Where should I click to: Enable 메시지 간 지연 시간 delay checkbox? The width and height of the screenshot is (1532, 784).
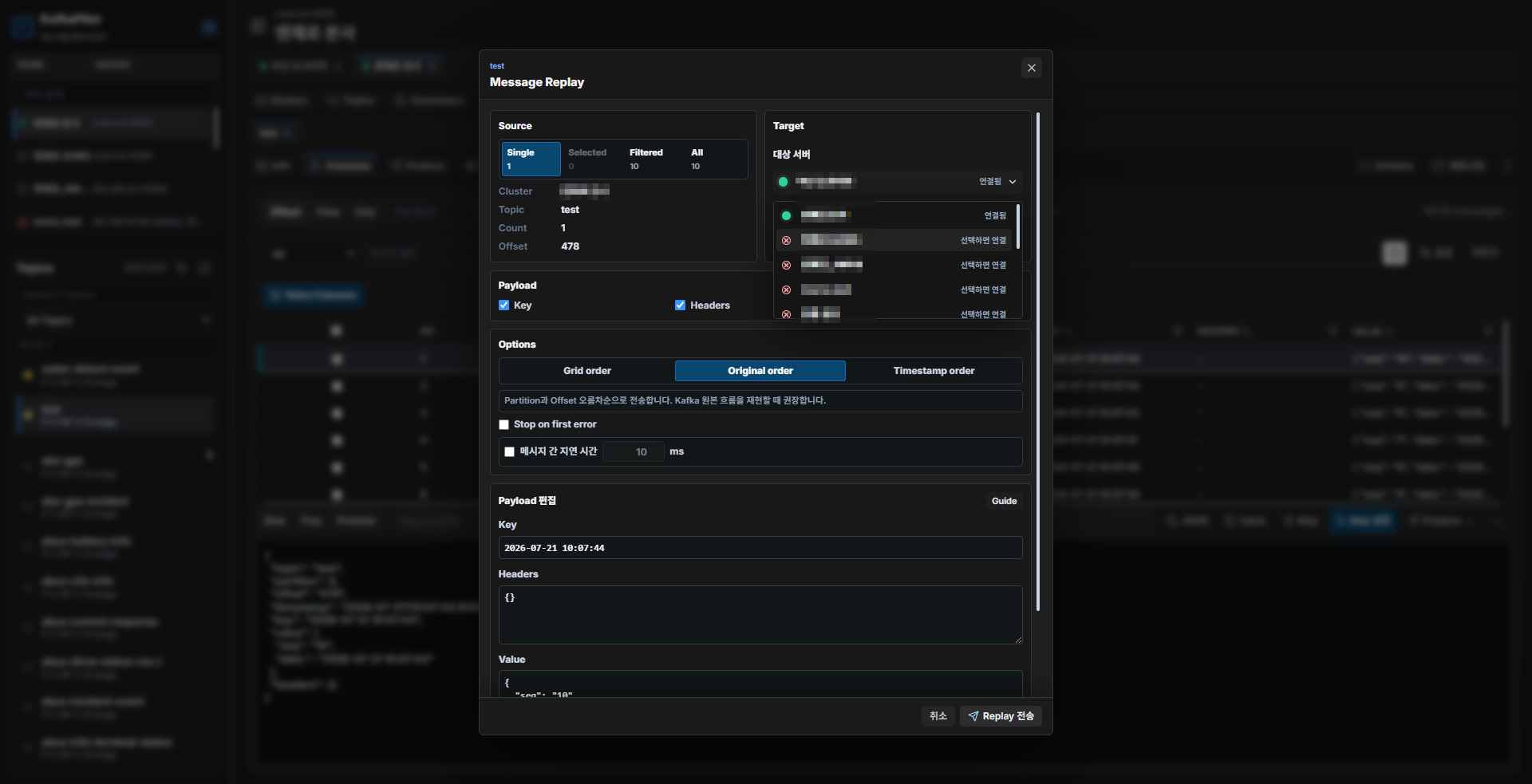tap(509, 452)
